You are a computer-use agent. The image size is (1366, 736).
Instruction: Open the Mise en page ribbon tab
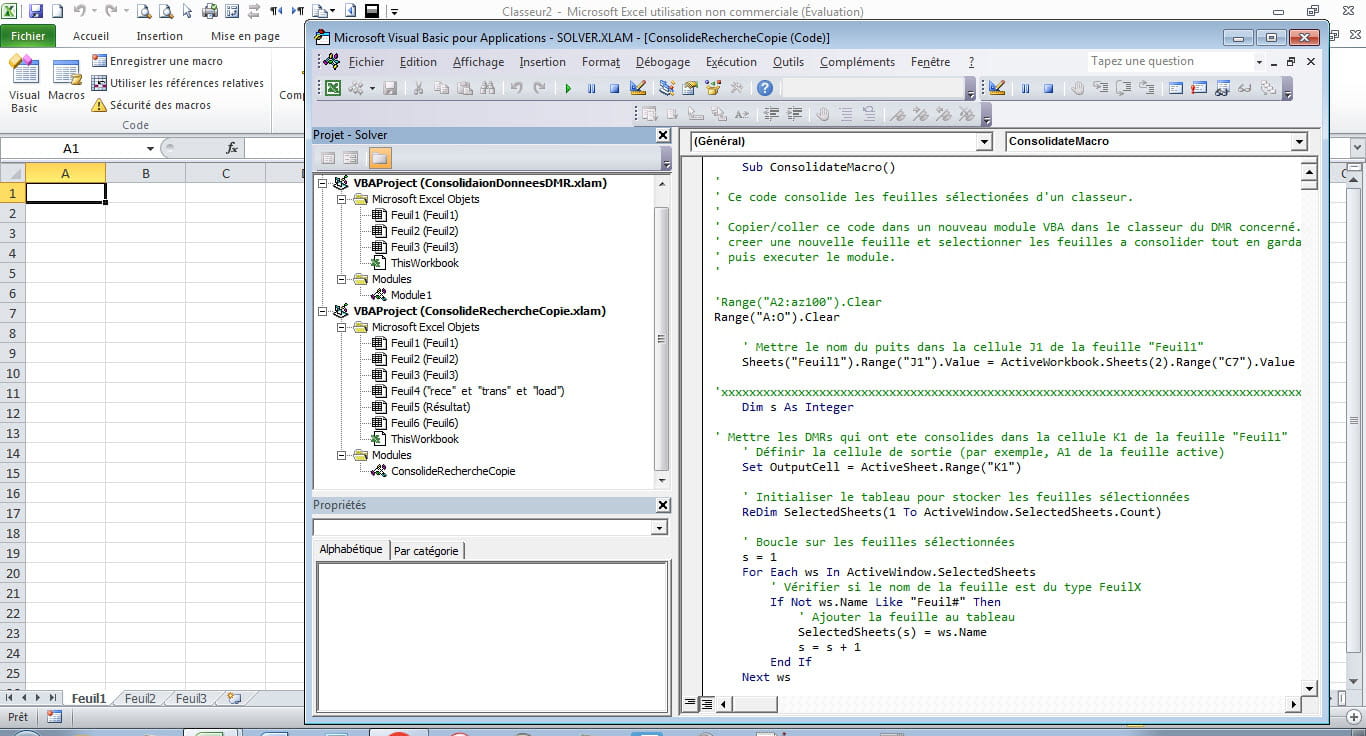pos(245,36)
